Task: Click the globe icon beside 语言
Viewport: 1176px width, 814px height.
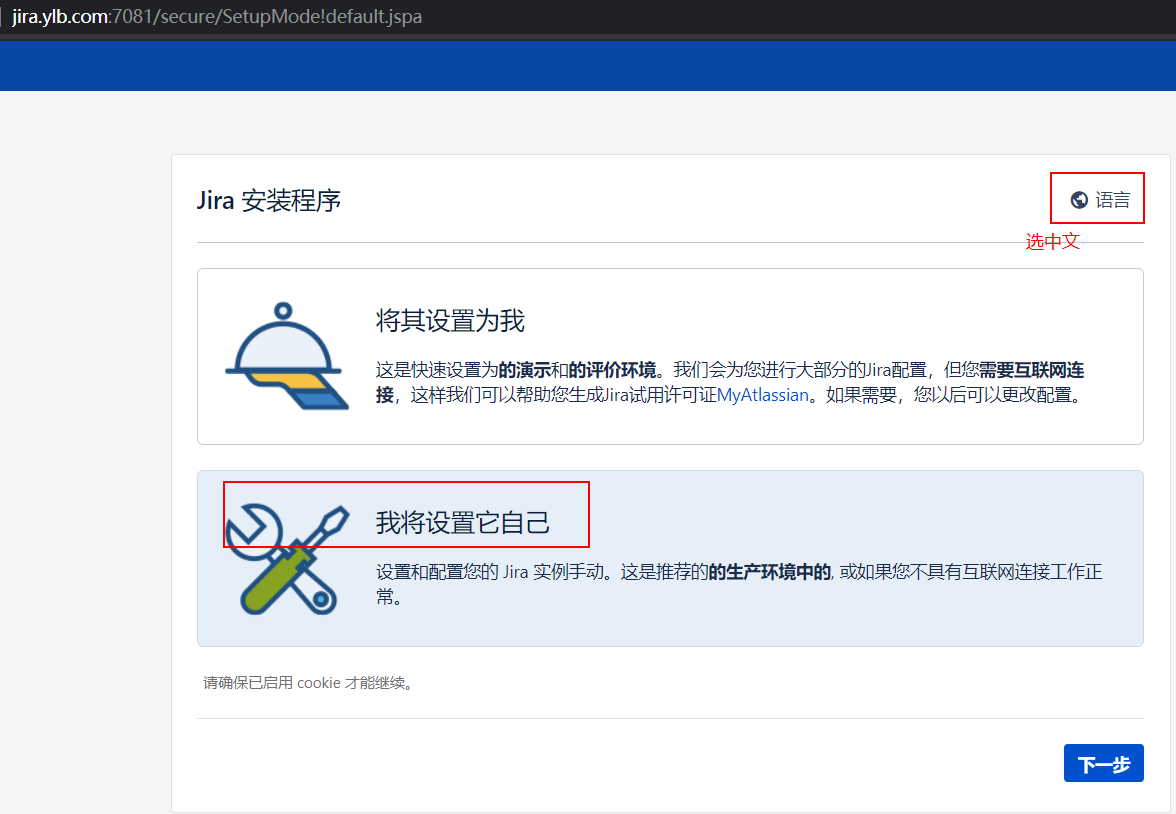Action: click(1078, 200)
